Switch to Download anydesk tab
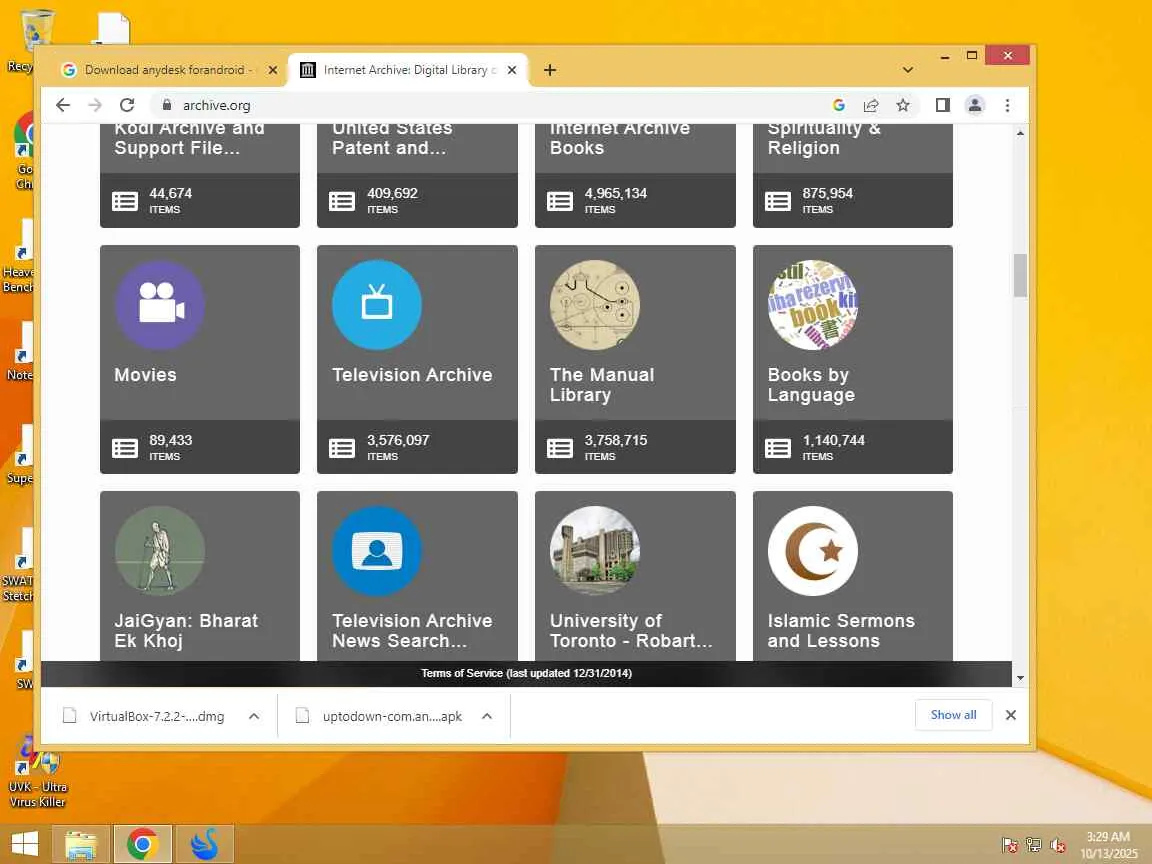This screenshot has width=1152, height=864. 168,70
